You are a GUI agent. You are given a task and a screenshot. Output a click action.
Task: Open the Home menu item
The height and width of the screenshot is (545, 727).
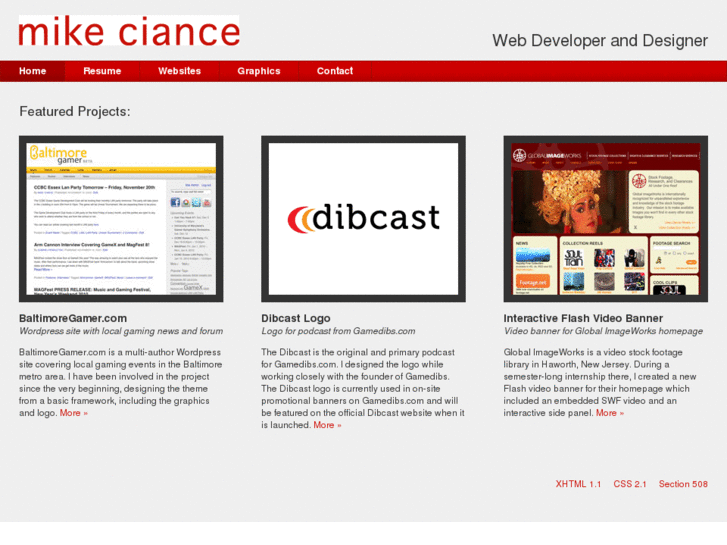click(x=32, y=71)
